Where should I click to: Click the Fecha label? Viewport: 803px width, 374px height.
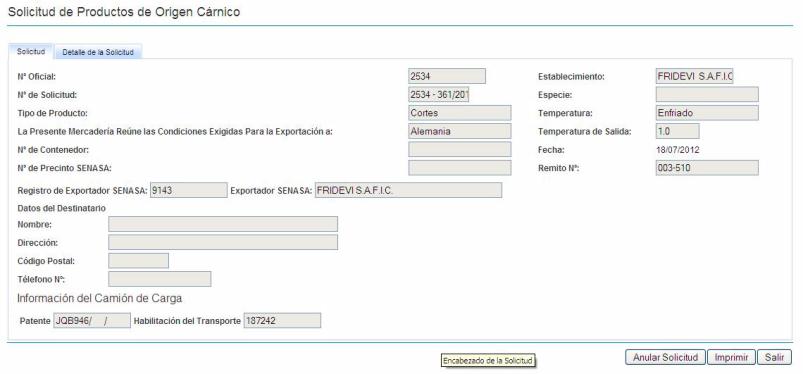551,150
